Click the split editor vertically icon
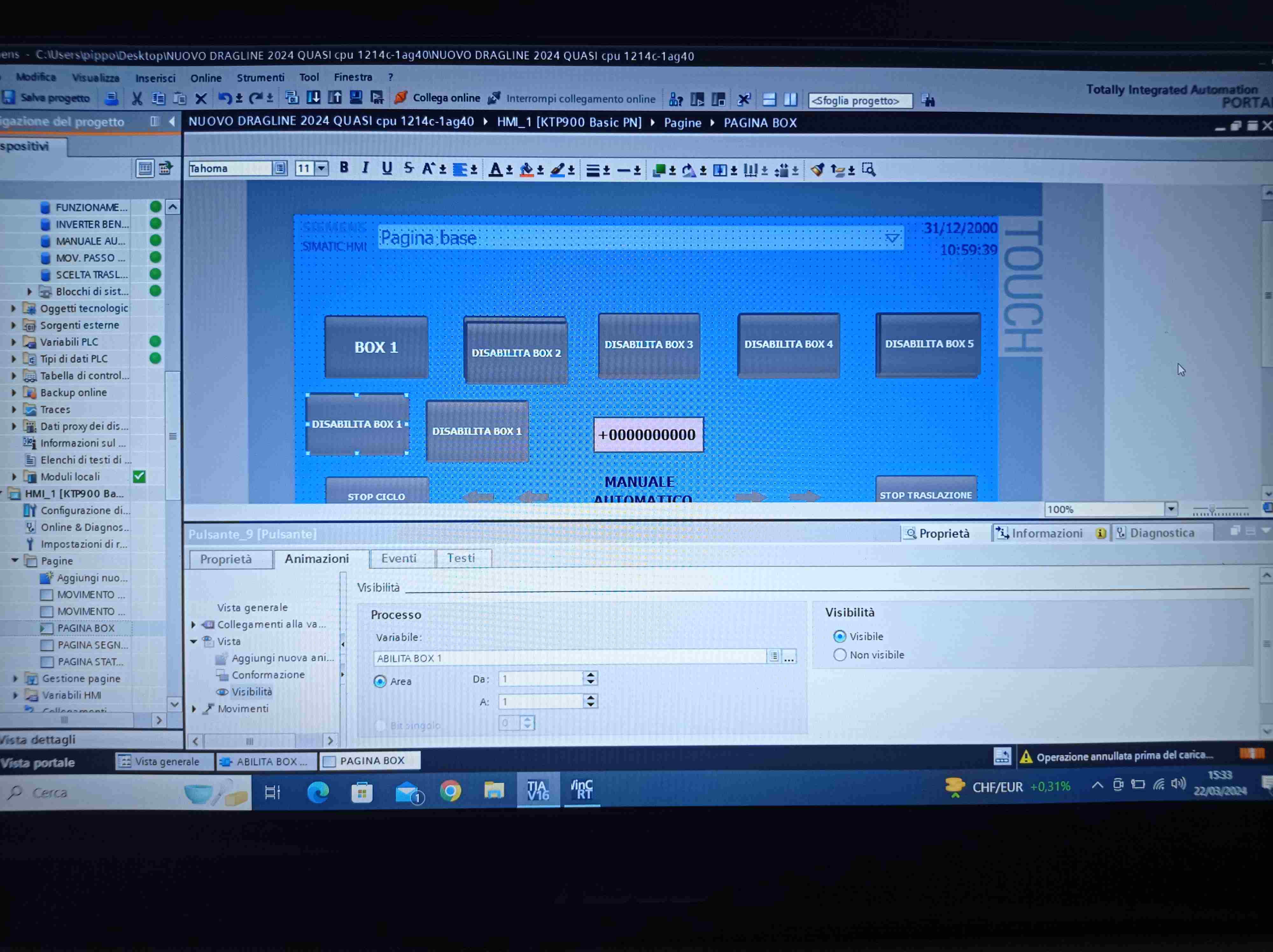Viewport: 1273px width, 952px height. [x=791, y=100]
